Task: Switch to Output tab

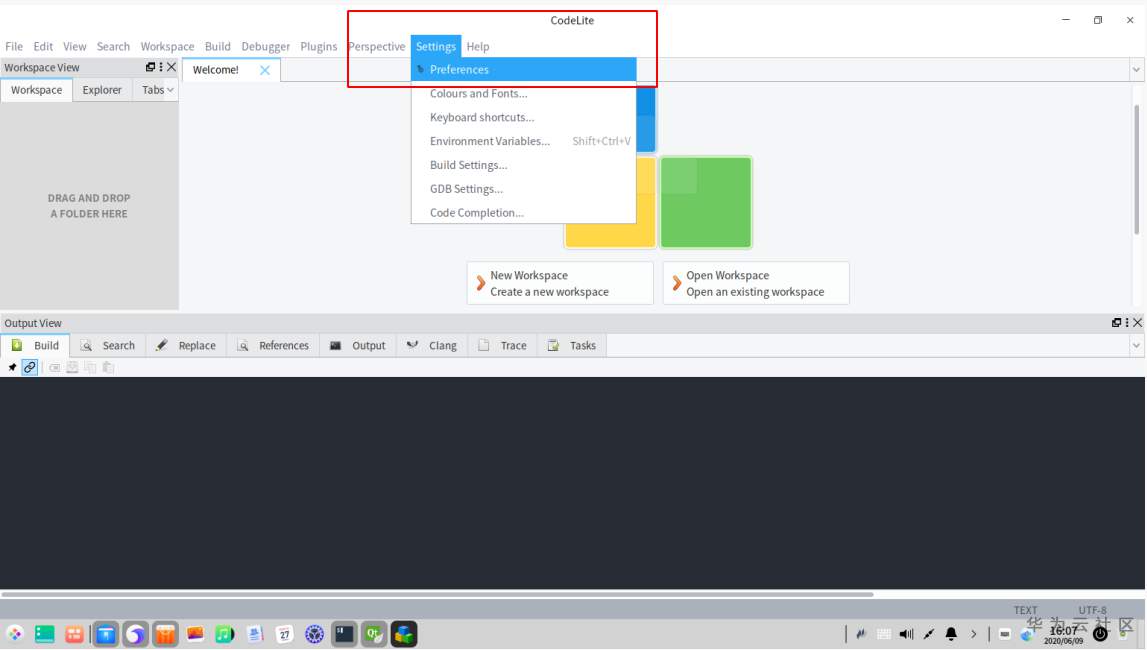Action: click(x=358, y=345)
